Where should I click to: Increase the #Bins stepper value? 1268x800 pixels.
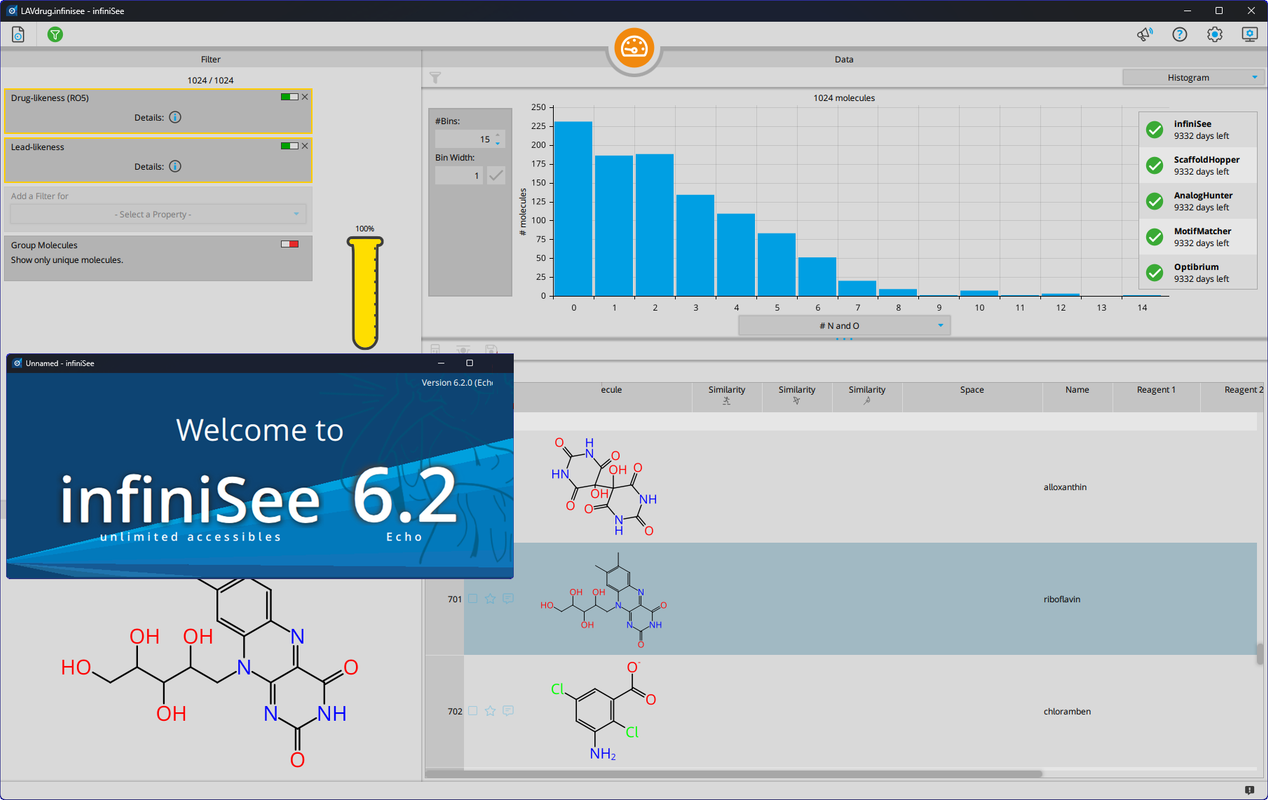[498, 135]
